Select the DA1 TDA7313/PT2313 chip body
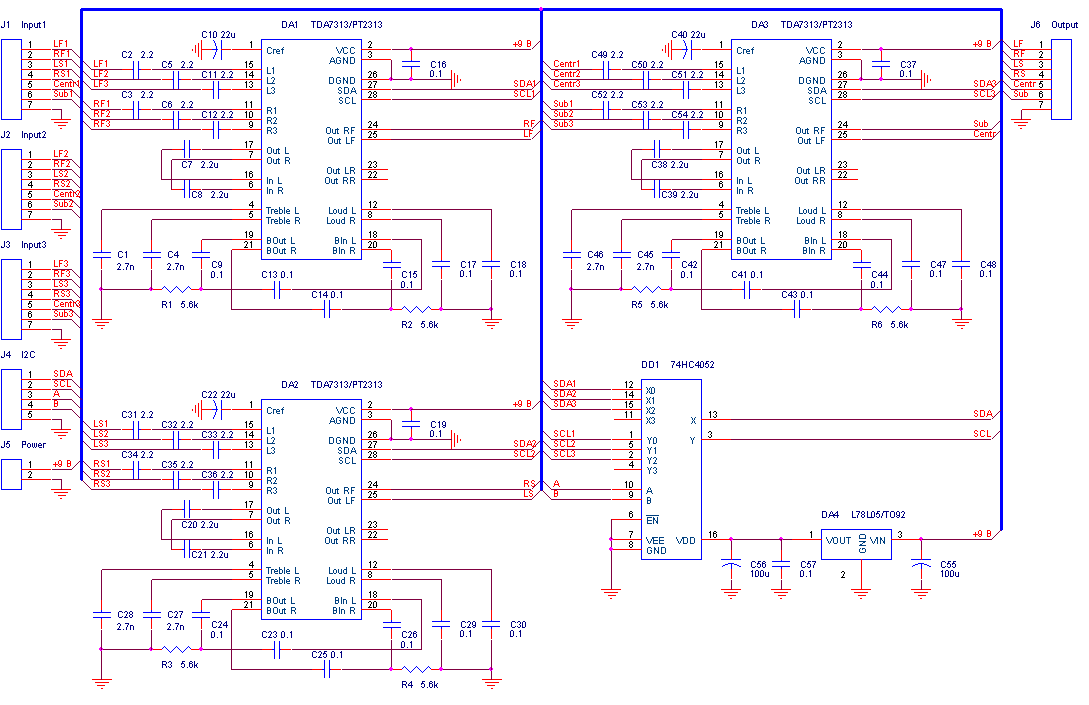Screen dimensions: 1089x705 [311, 149]
